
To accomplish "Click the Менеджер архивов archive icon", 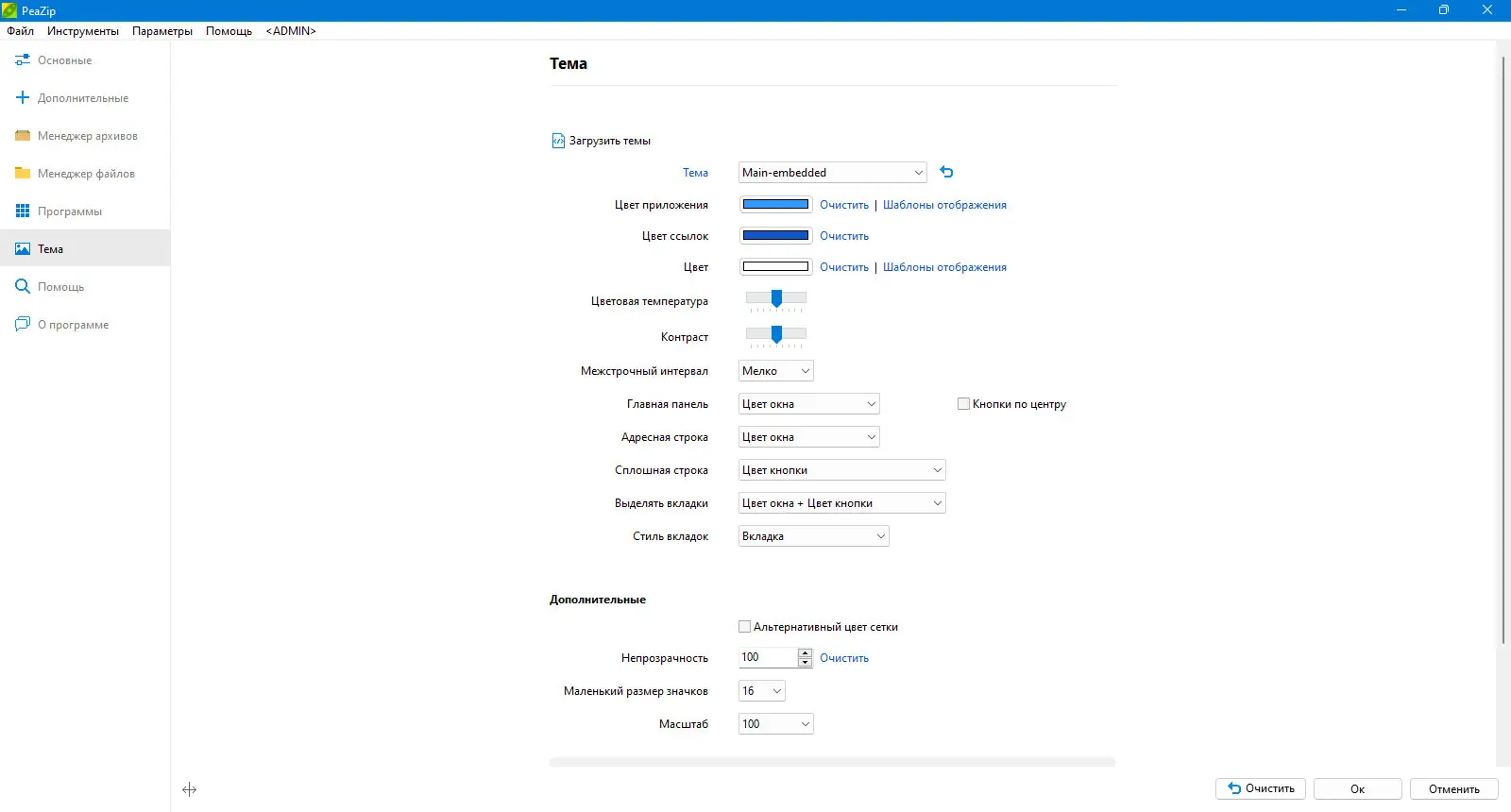I will (x=23, y=135).
